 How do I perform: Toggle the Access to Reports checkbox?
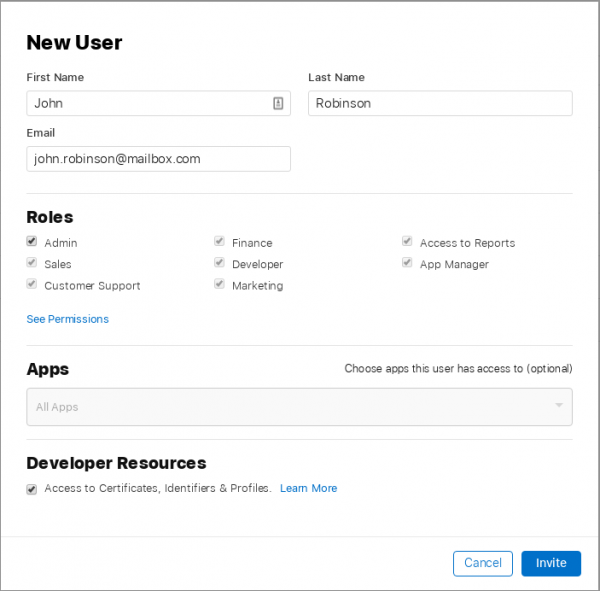point(407,242)
